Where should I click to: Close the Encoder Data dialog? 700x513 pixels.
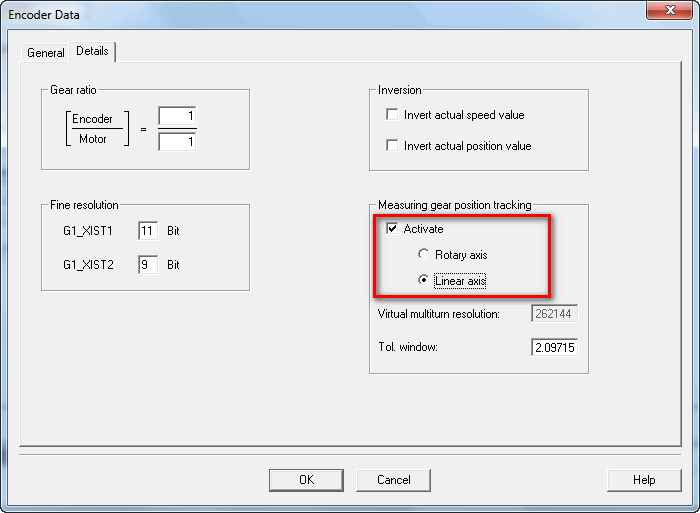(x=670, y=10)
